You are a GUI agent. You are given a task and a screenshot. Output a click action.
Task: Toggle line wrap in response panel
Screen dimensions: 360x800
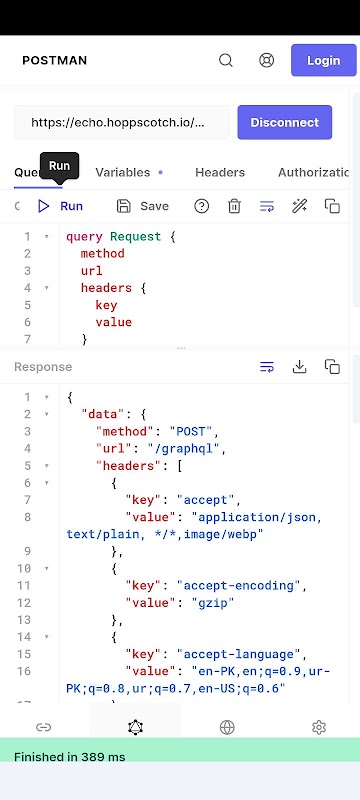267,367
